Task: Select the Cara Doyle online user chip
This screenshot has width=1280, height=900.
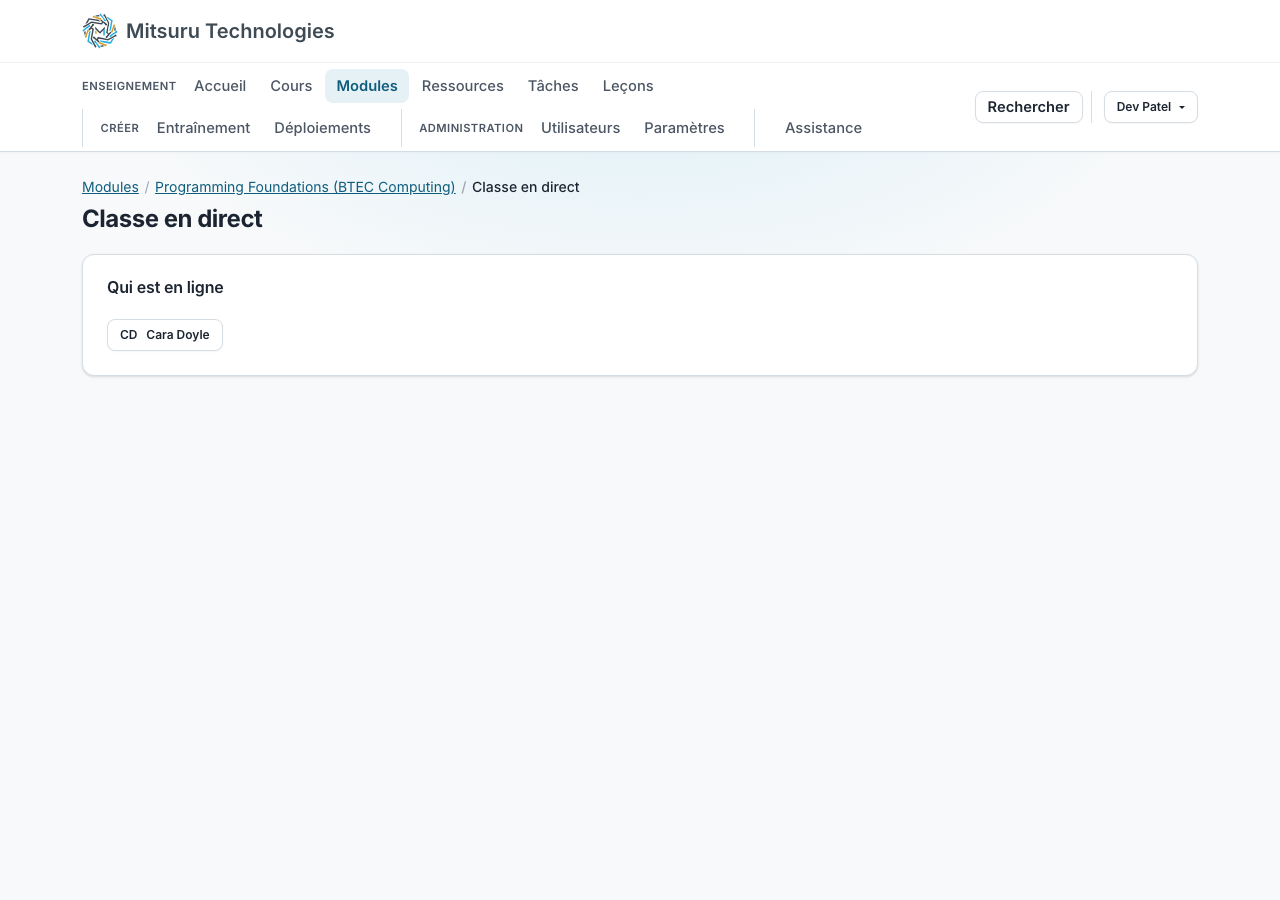Action: click(165, 335)
